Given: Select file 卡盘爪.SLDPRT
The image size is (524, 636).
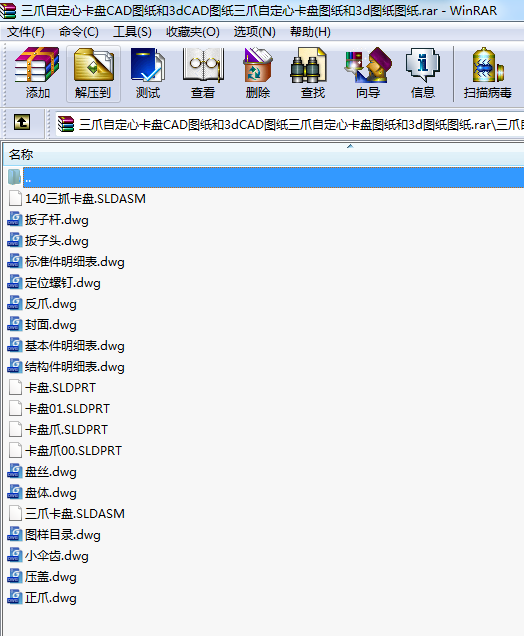Looking at the screenshot, I should [x=66, y=430].
